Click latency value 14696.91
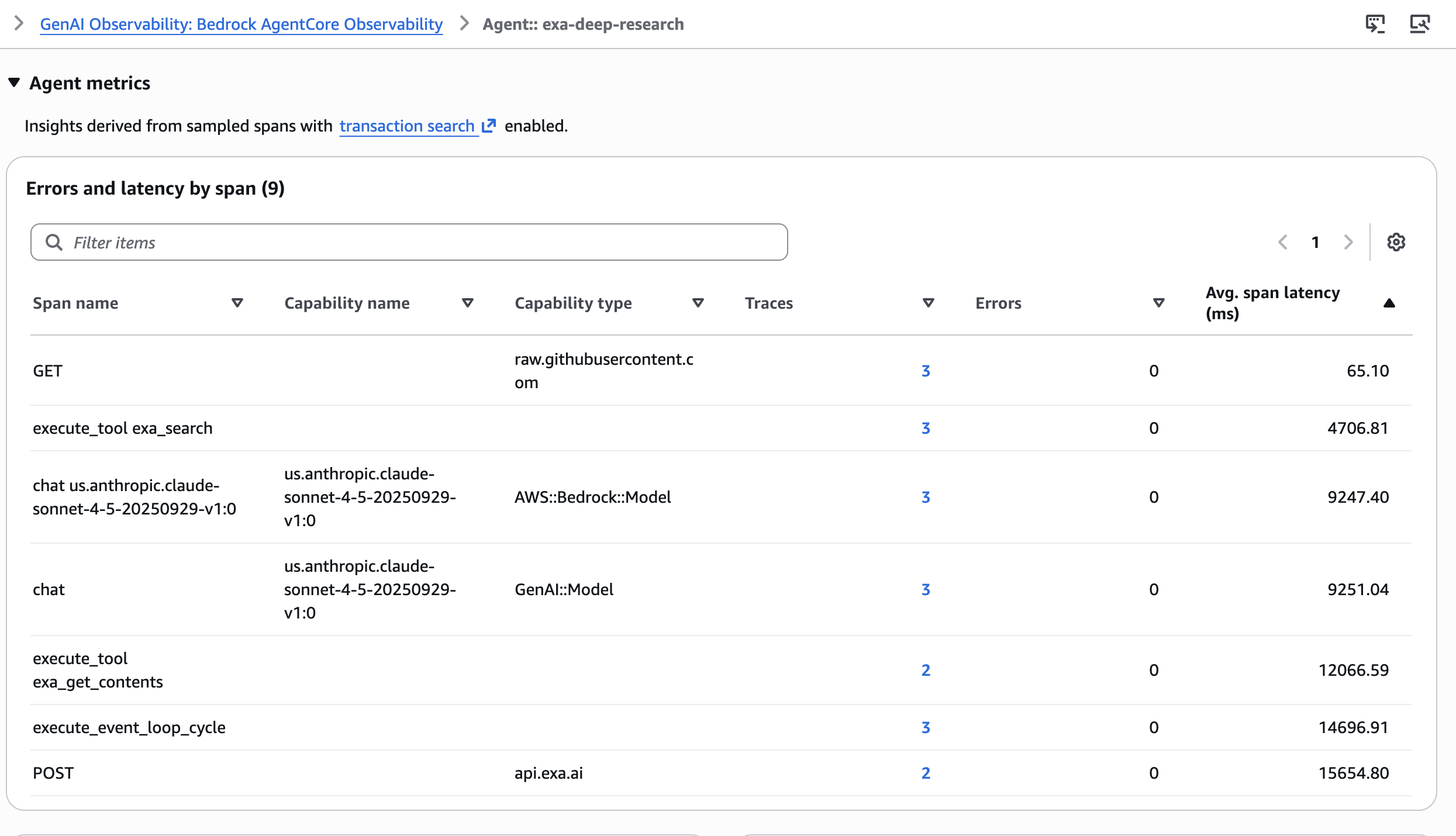This screenshot has height=836, width=1456. 1354,727
